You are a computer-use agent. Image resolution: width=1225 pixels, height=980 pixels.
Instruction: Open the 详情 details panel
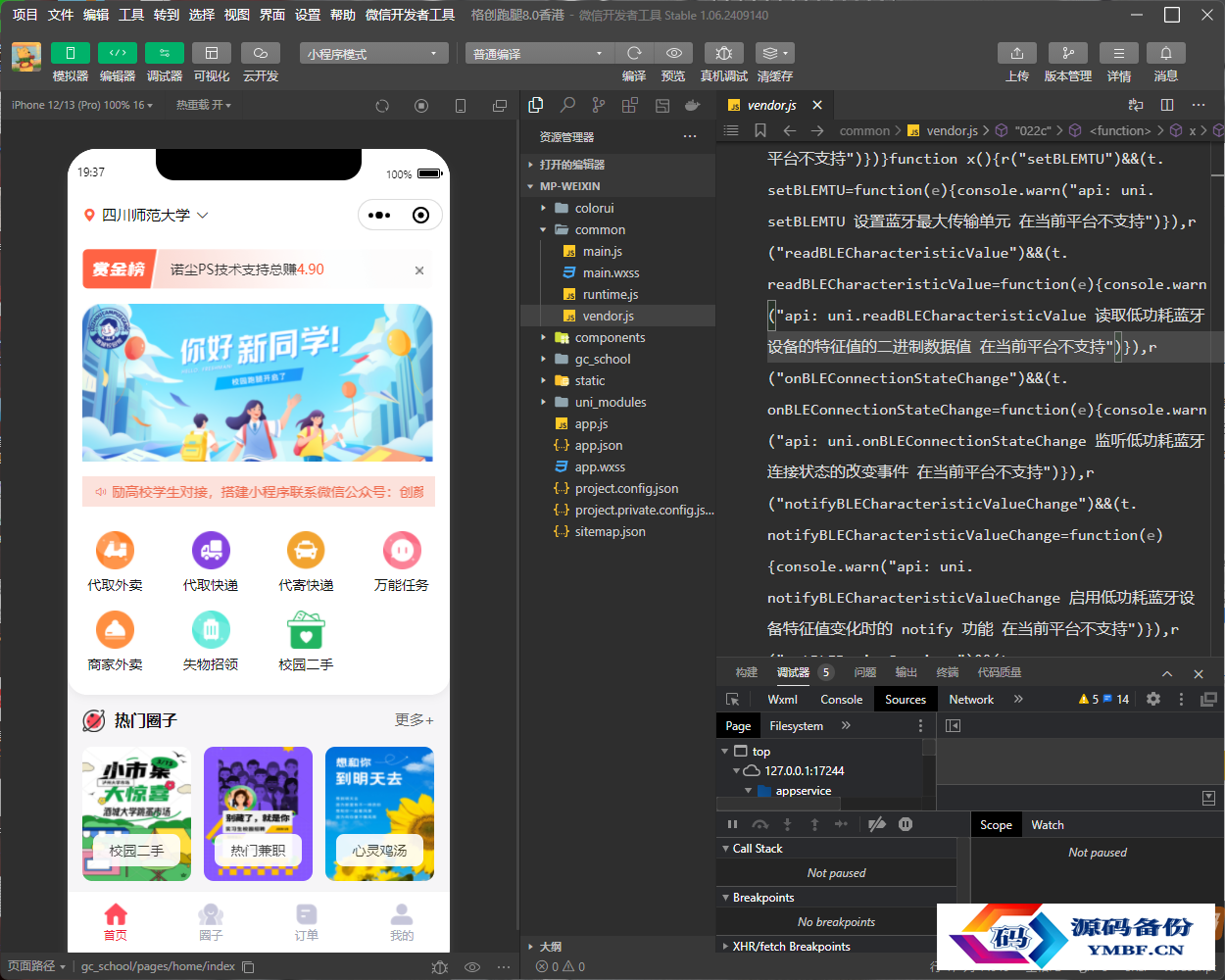tap(1118, 53)
